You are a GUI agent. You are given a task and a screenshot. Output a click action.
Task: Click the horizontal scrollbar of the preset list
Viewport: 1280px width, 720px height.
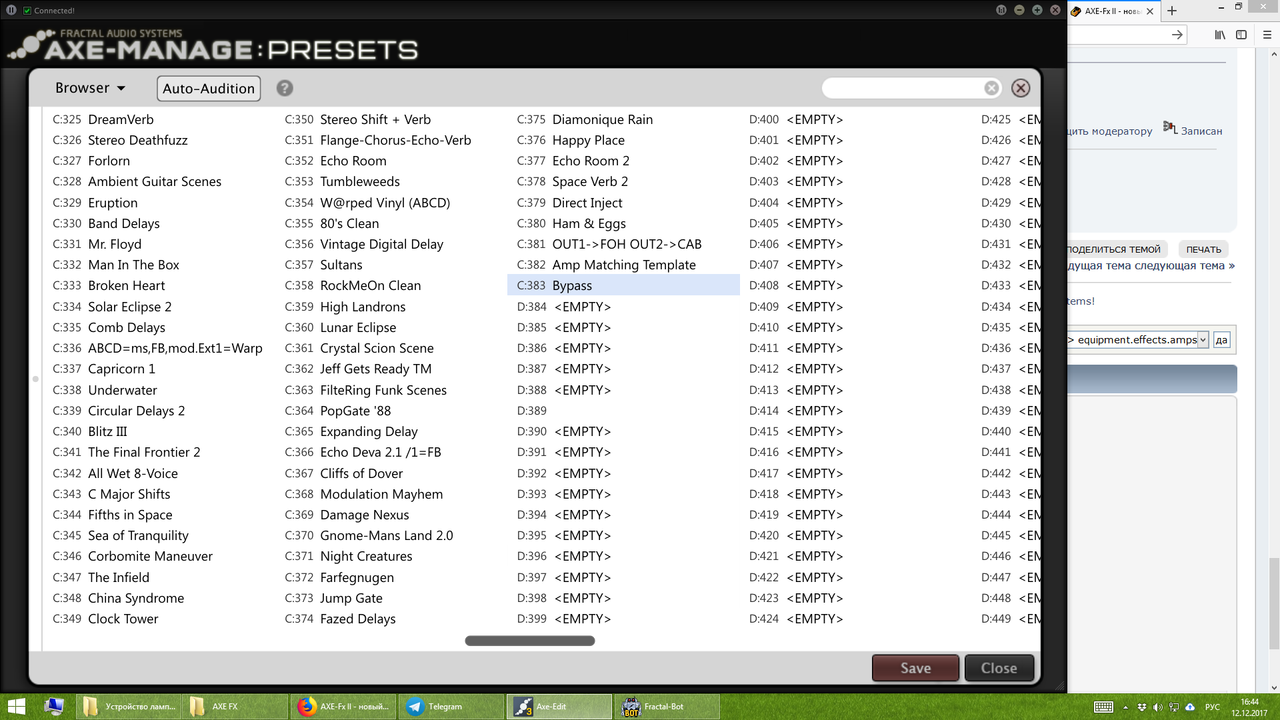coord(530,641)
